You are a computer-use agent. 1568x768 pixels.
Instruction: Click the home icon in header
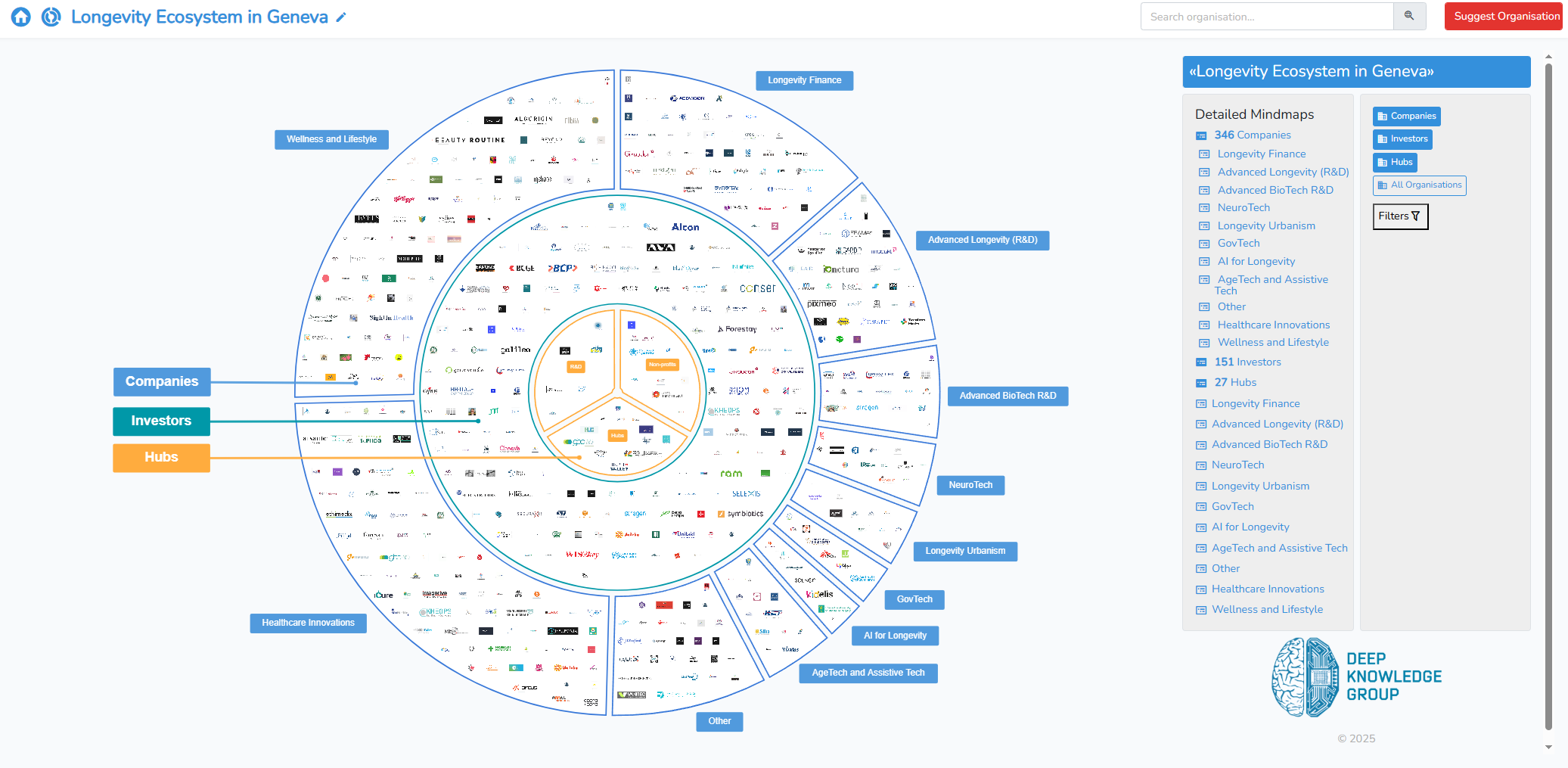pos(21,17)
